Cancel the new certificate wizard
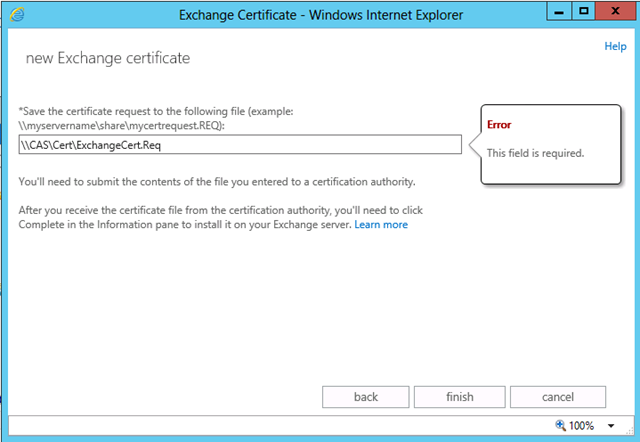This screenshot has height=442, width=640. coord(558,397)
